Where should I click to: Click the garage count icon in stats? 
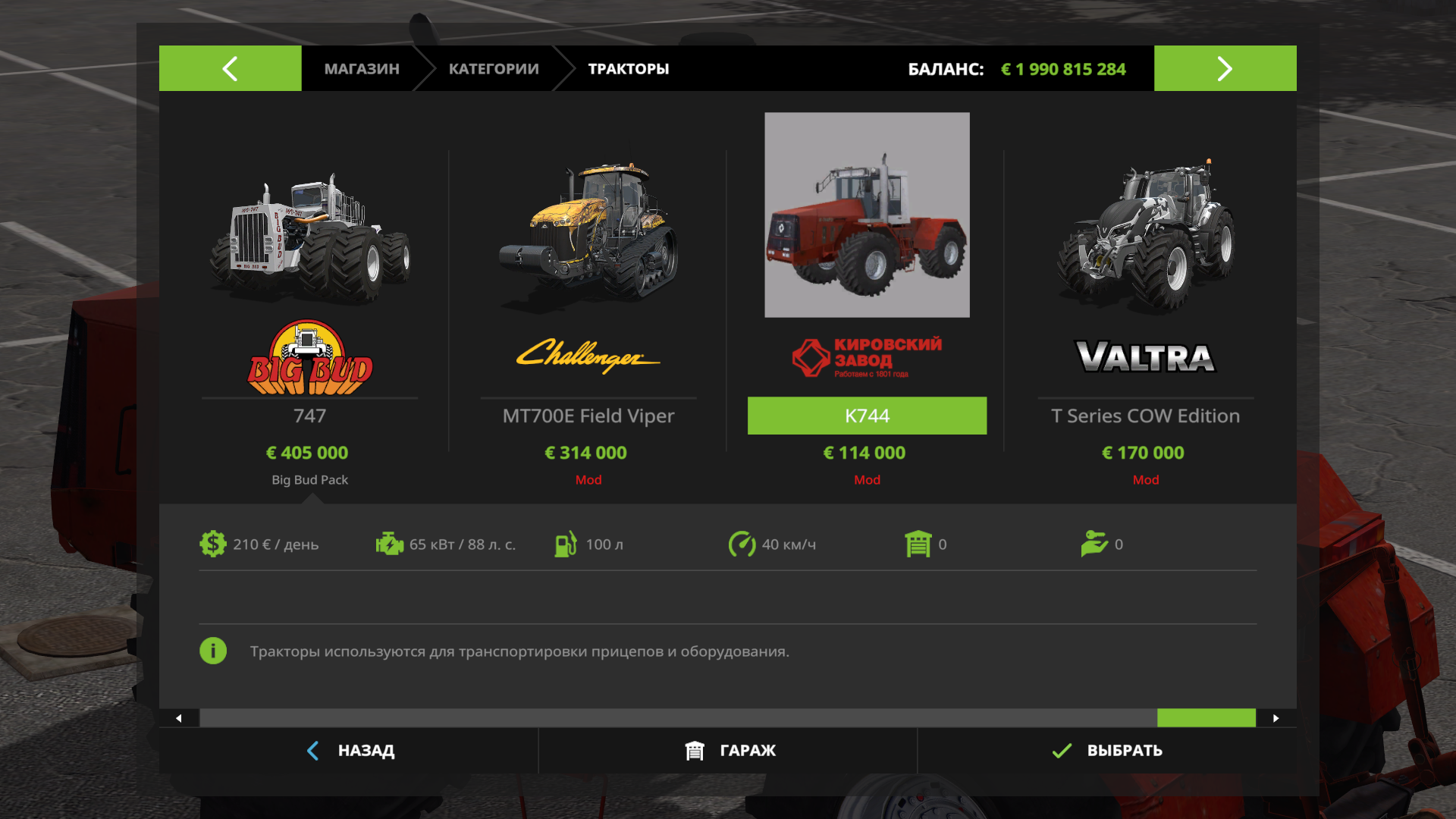pyautogui.click(x=918, y=544)
